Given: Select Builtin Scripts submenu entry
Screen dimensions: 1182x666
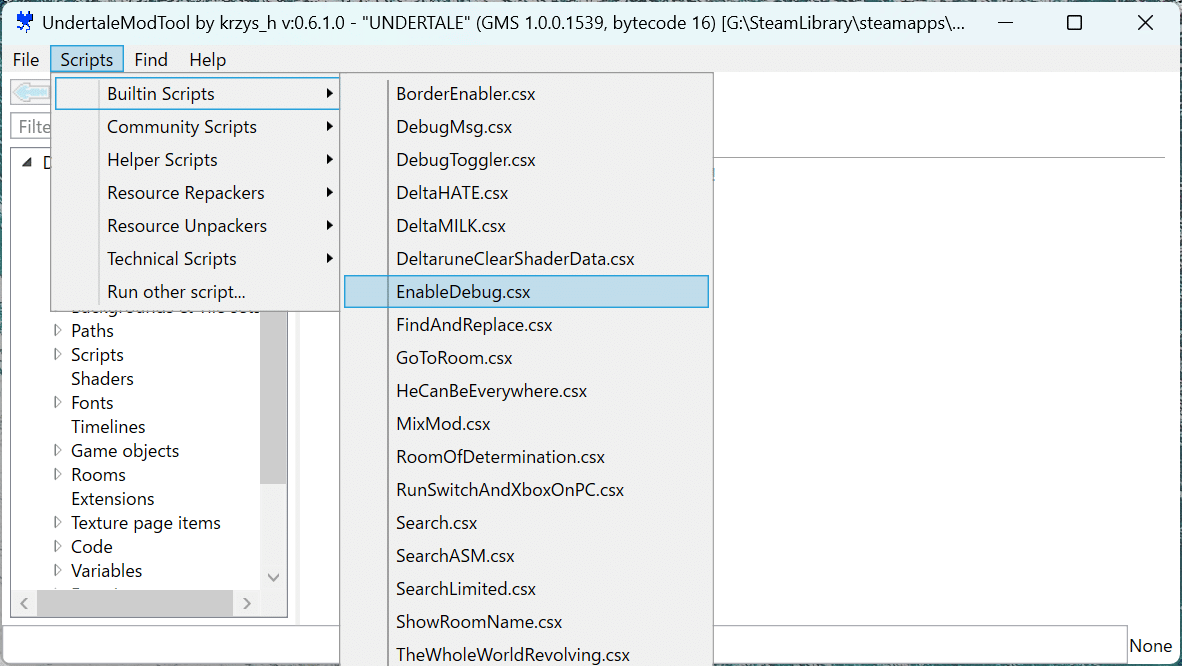Looking at the screenshot, I should (198, 94).
